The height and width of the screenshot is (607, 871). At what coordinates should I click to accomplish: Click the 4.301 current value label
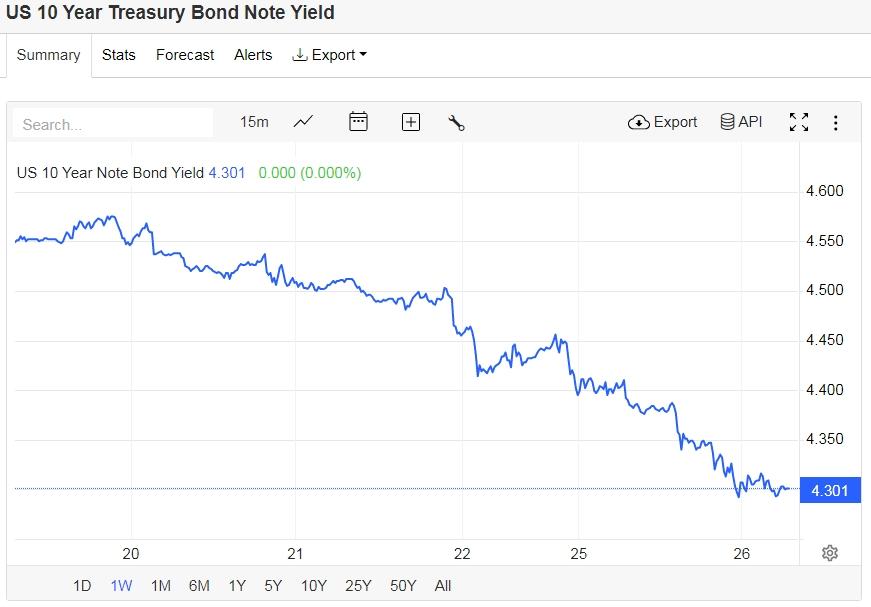coord(829,490)
